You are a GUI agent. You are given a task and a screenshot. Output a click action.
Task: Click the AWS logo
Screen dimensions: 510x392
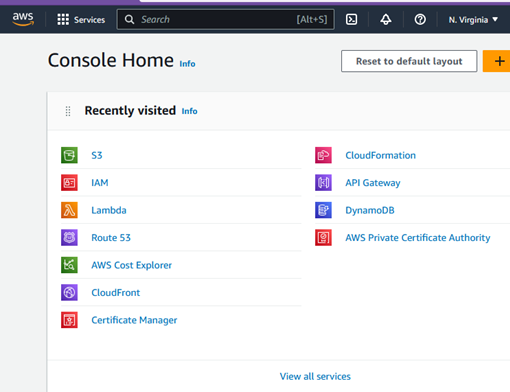(x=23, y=19)
